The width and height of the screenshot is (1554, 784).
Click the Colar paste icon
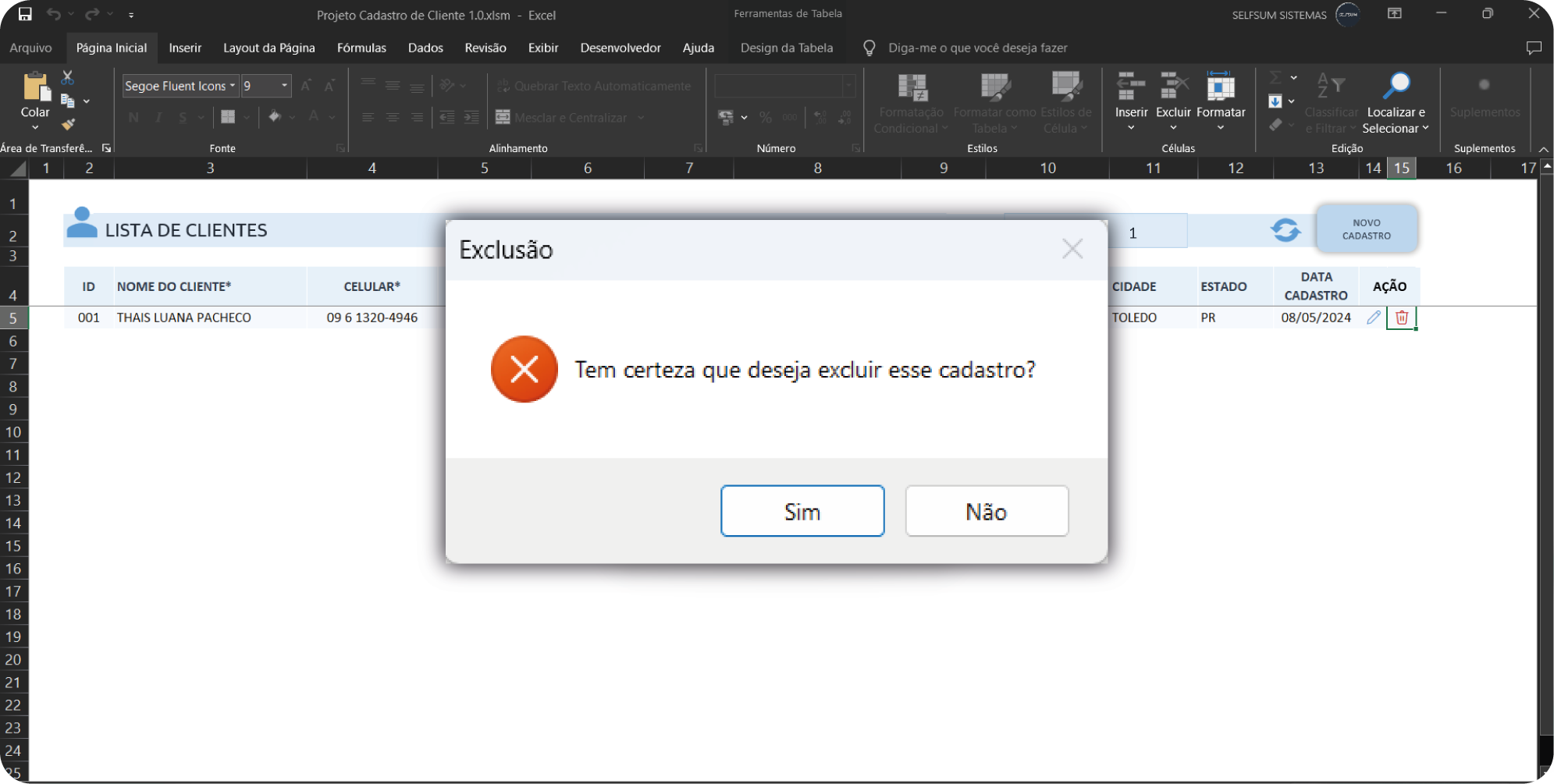point(35,87)
